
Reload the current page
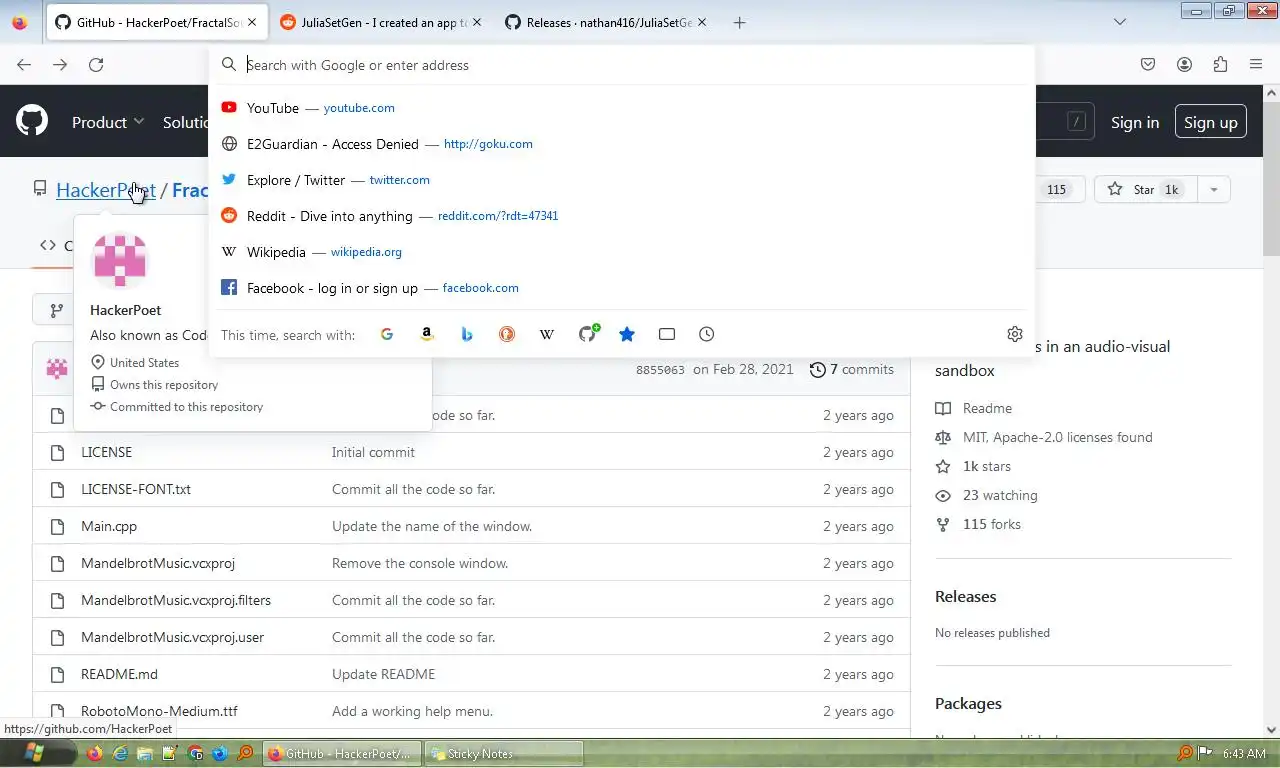96,65
